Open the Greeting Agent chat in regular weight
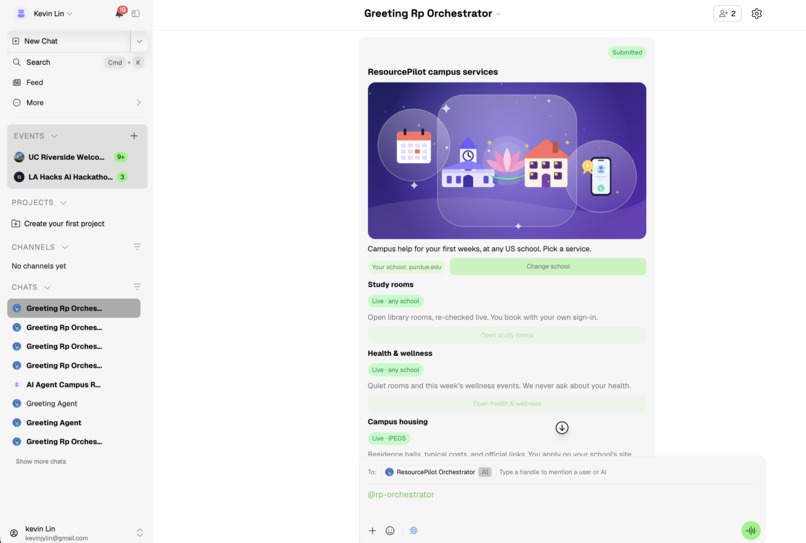The image size is (806, 543). point(74,403)
